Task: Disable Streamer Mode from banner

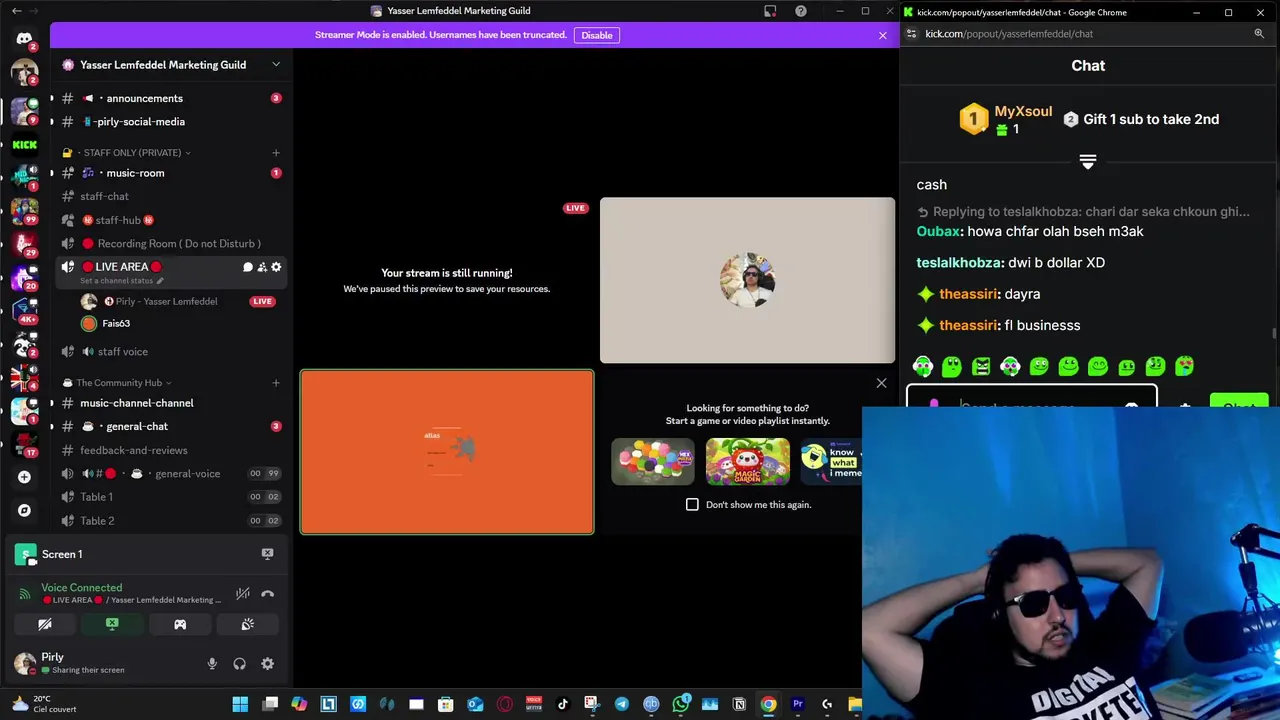Action: [597, 35]
